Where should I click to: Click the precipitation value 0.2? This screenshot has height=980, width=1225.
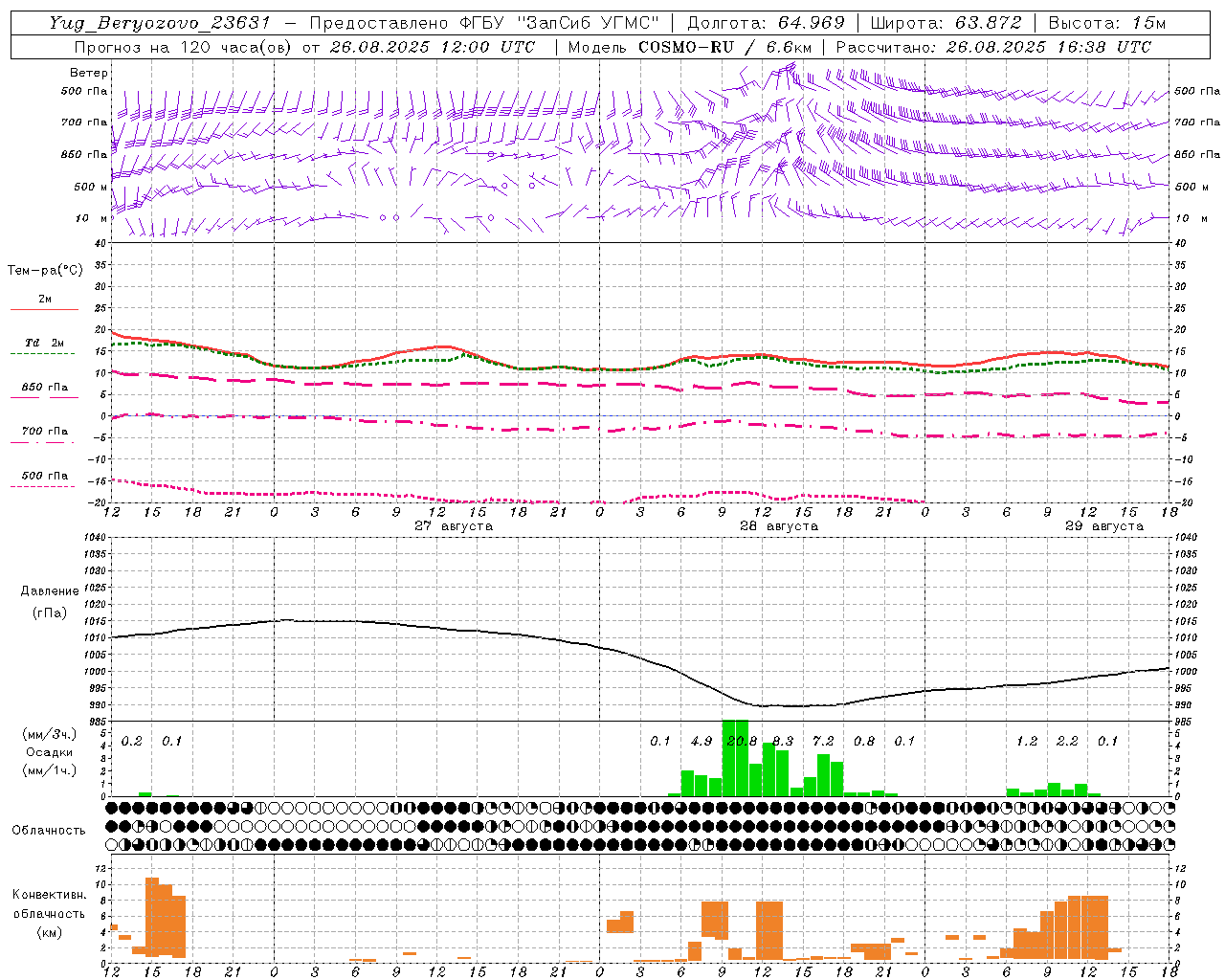tap(132, 742)
